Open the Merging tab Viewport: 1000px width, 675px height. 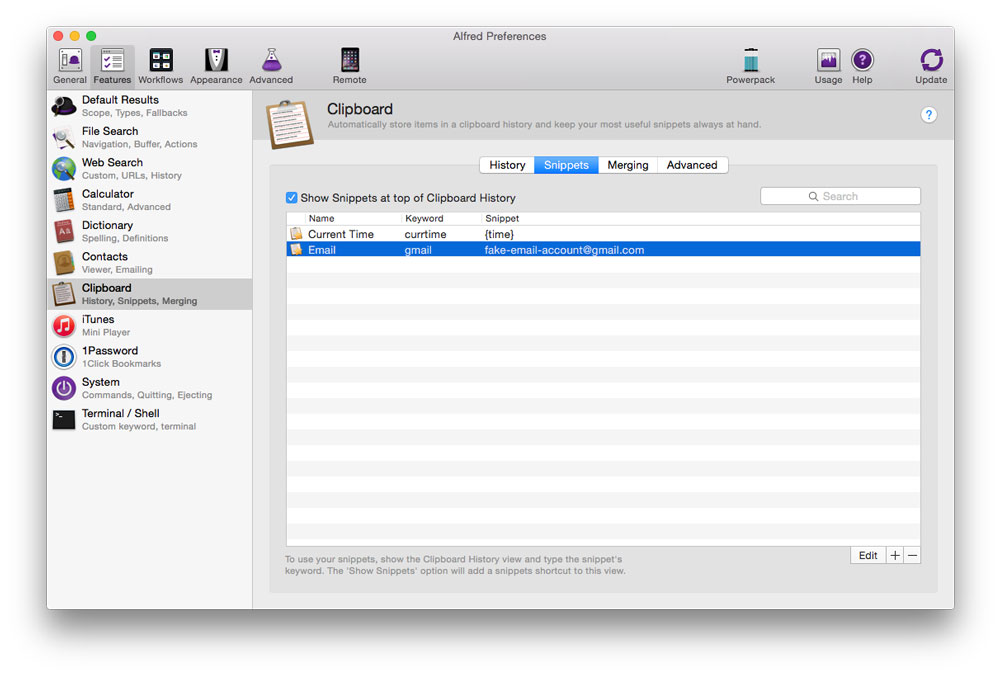click(628, 165)
